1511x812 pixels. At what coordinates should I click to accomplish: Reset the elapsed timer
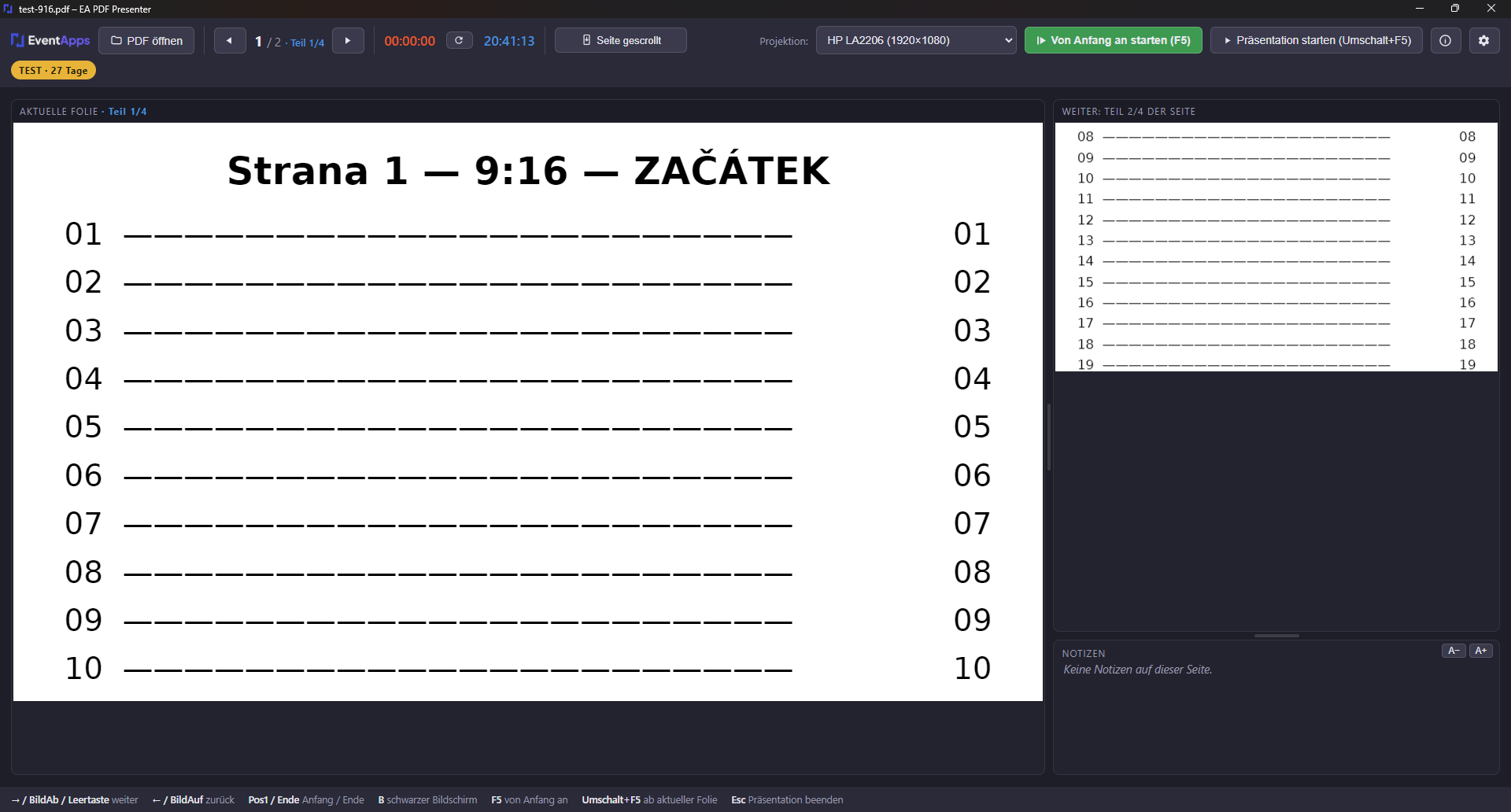point(460,40)
